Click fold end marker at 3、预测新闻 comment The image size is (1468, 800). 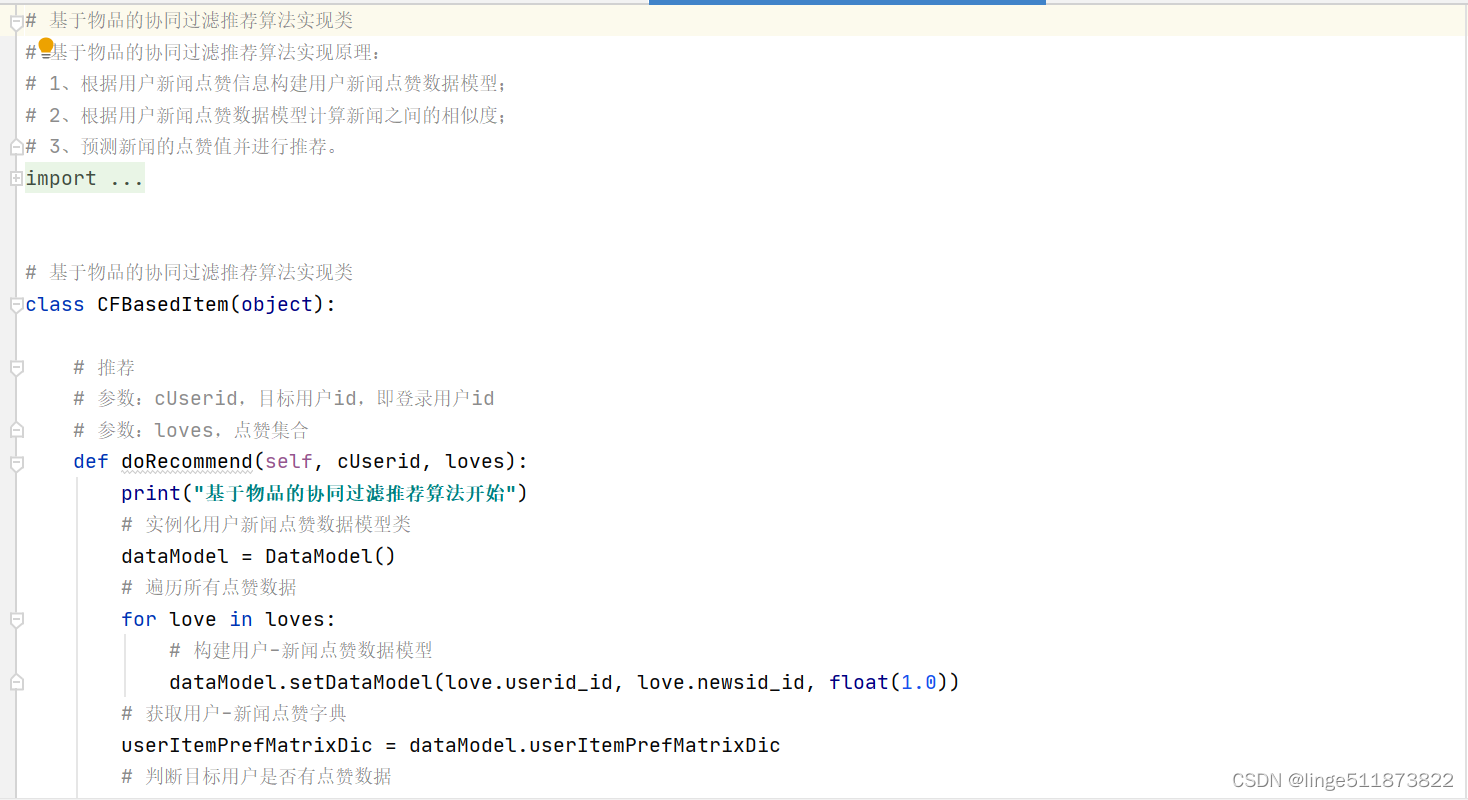(x=16, y=147)
